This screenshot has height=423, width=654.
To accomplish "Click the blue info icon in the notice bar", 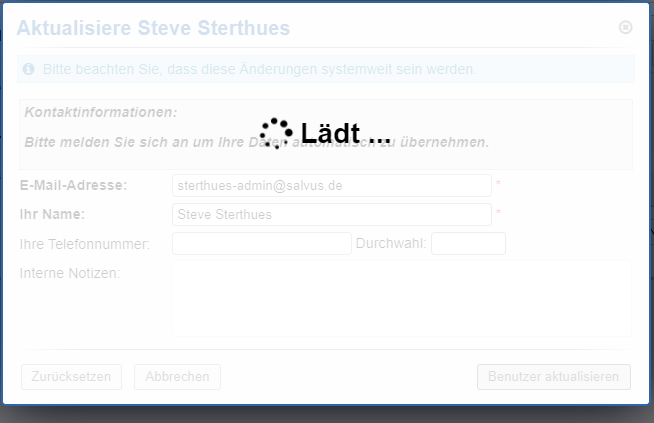I will 29,69.
